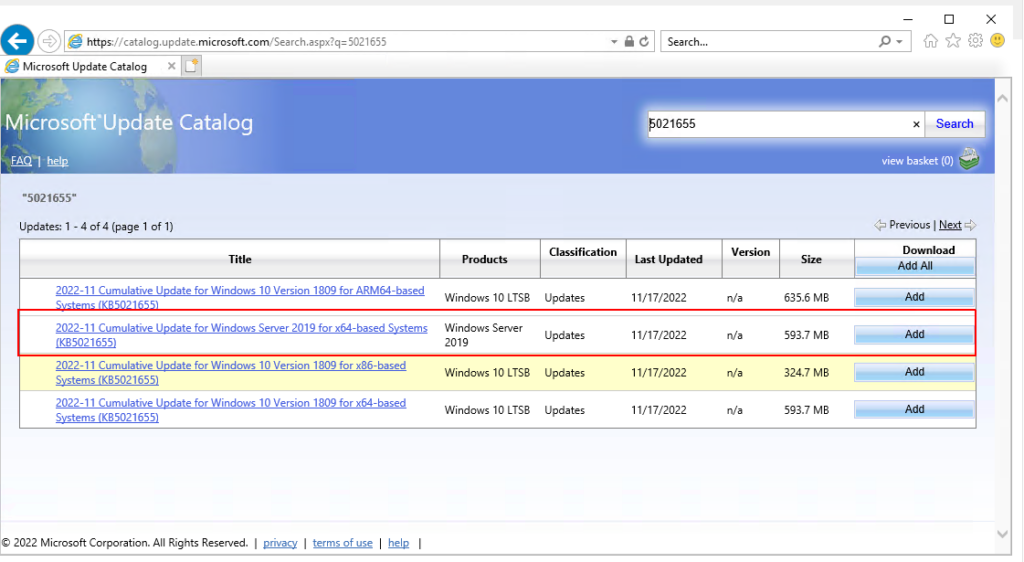
Task: Click the Previous arrow icon
Action: point(880,225)
